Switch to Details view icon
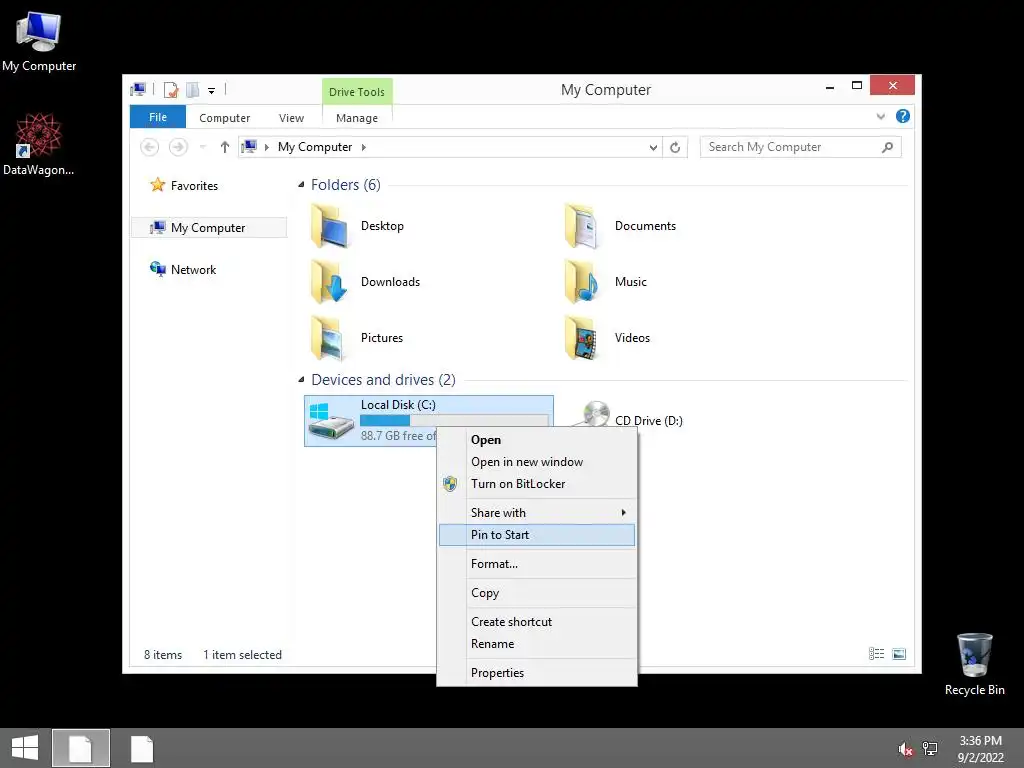This screenshot has width=1024, height=768. tap(876, 654)
